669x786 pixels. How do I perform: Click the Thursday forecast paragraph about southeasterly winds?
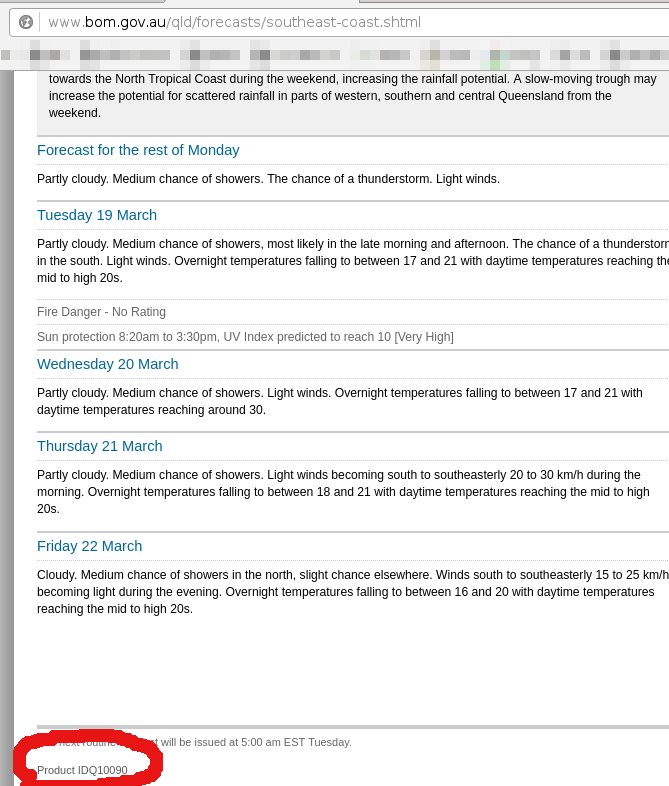point(343,492)
